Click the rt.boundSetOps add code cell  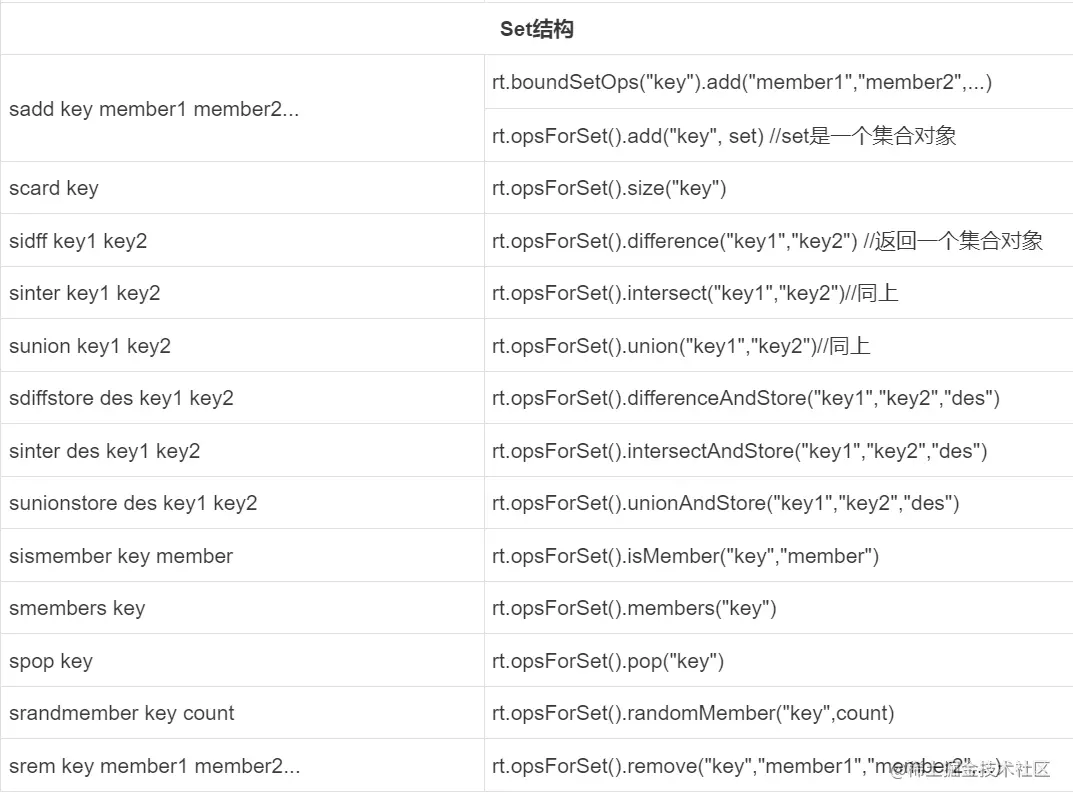[x=741, y=82]
